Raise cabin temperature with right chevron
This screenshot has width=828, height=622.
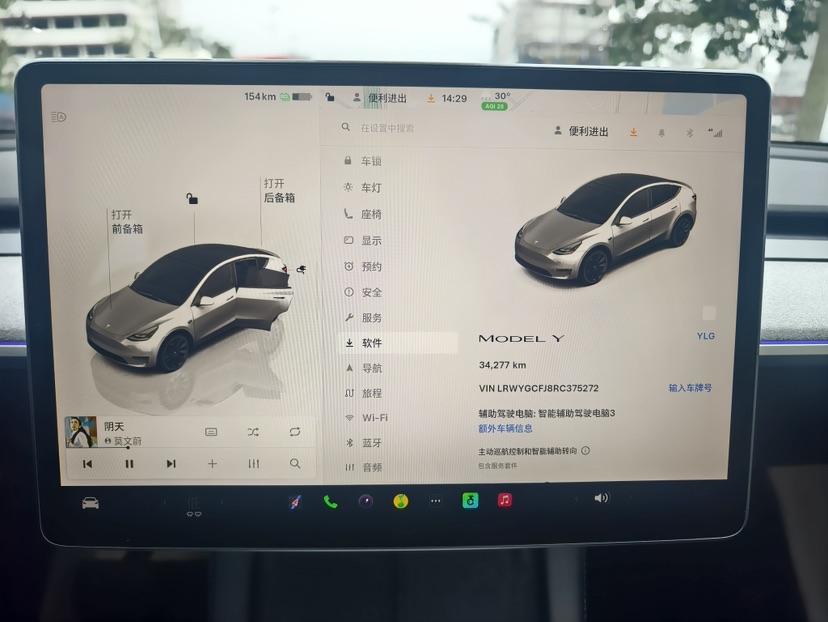pyautogui.click(x=221, y=502)
